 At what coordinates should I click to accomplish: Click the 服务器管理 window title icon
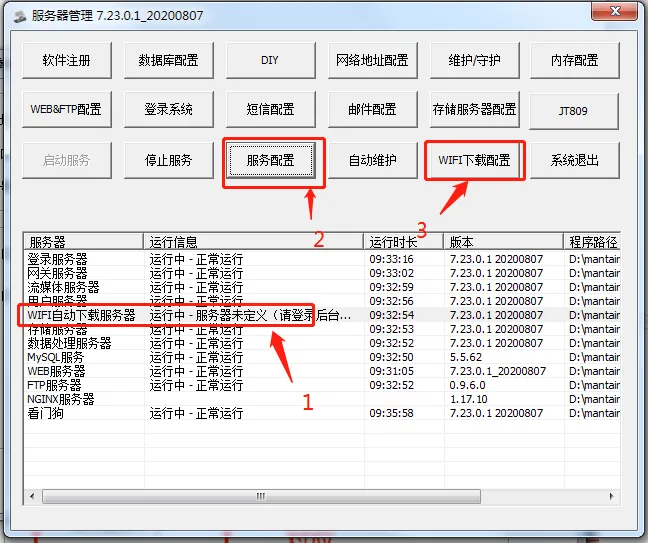pyautogui.click(x=20, y=17)
